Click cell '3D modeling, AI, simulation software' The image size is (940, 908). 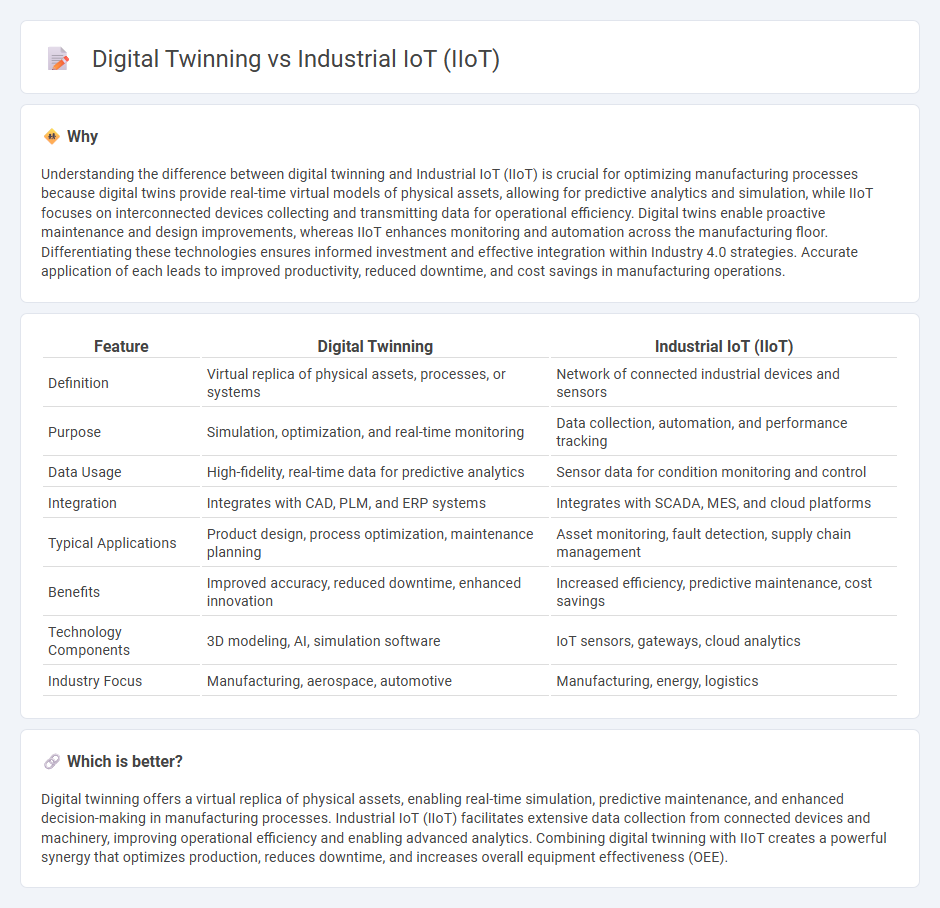375,641
